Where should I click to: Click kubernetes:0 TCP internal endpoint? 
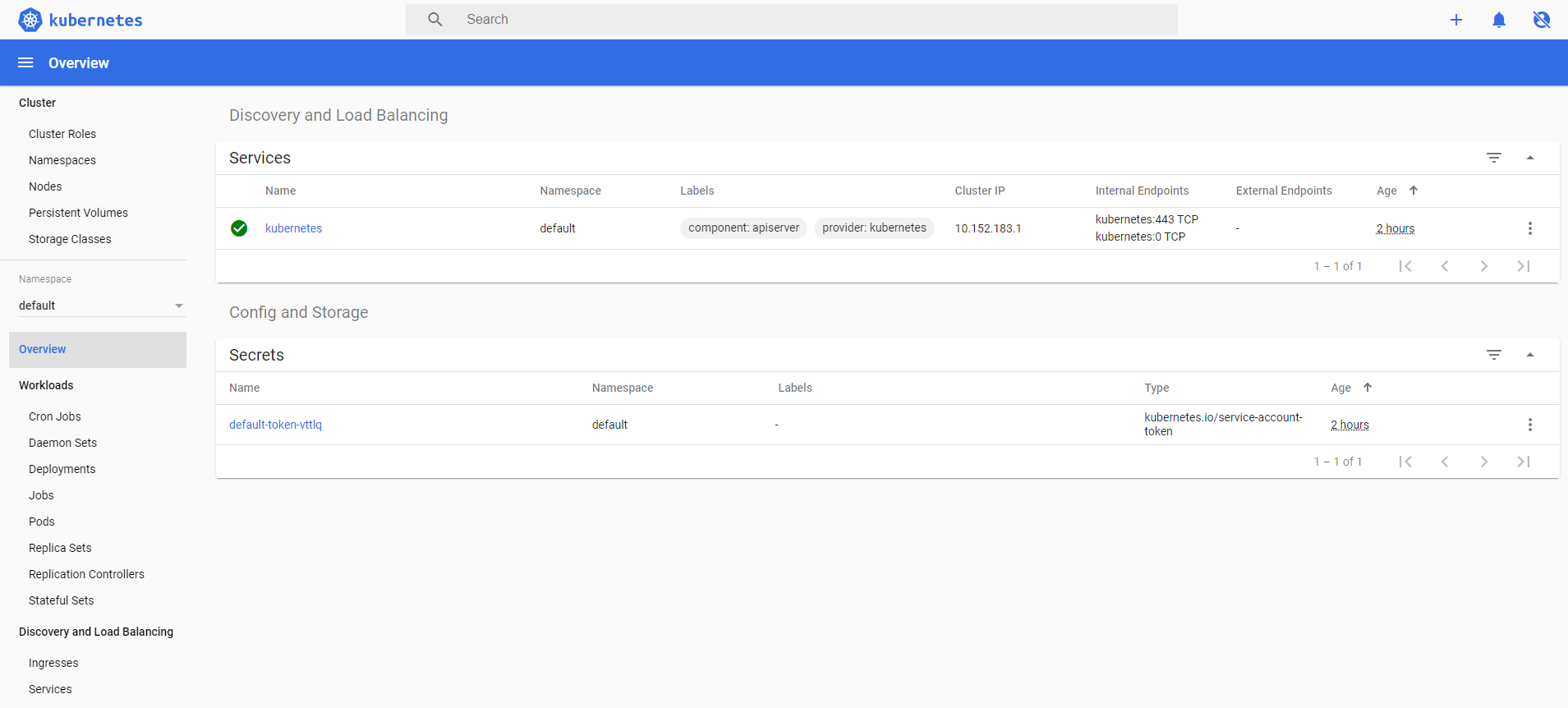click(1140, 237)
